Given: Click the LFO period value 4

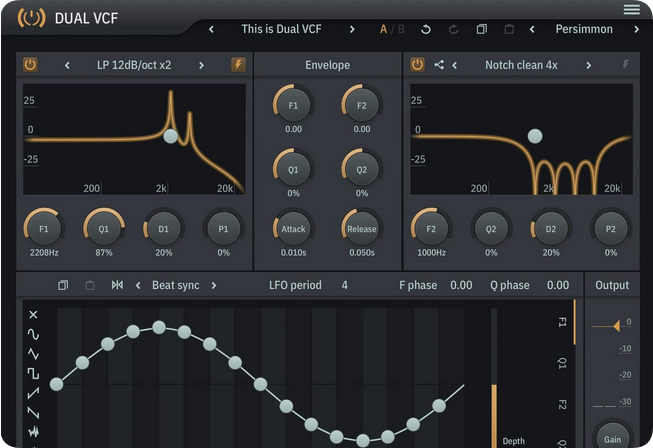Looking at the screenshot, I should (344, 285).
